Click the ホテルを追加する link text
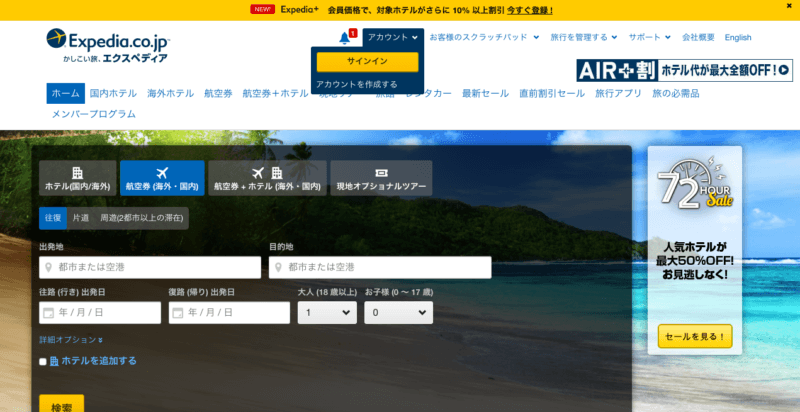Image resolution: width=800 pixels, height=412 pixels. [x=99, y=361]
